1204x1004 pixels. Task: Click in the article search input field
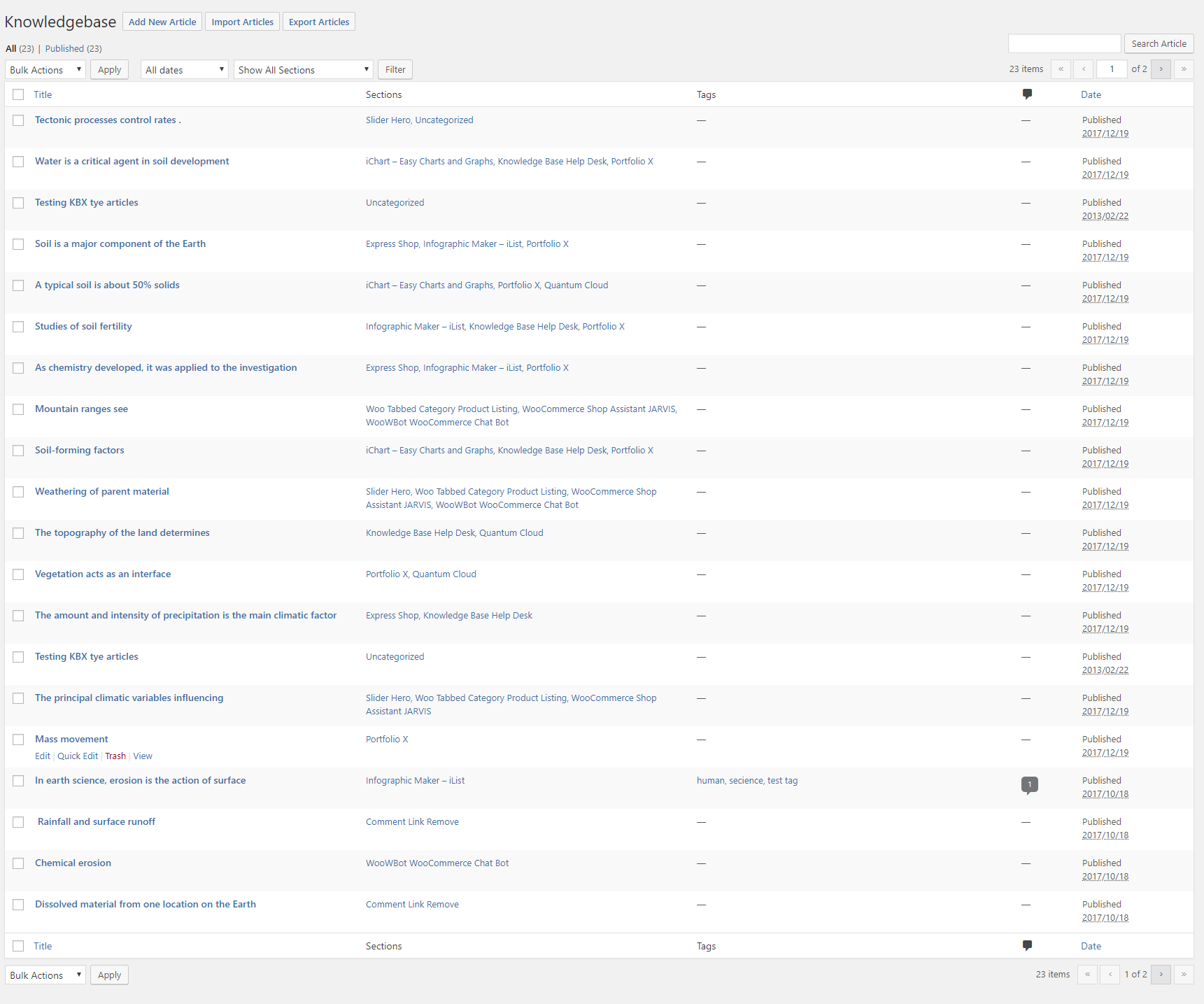(x=1064, y=43)
